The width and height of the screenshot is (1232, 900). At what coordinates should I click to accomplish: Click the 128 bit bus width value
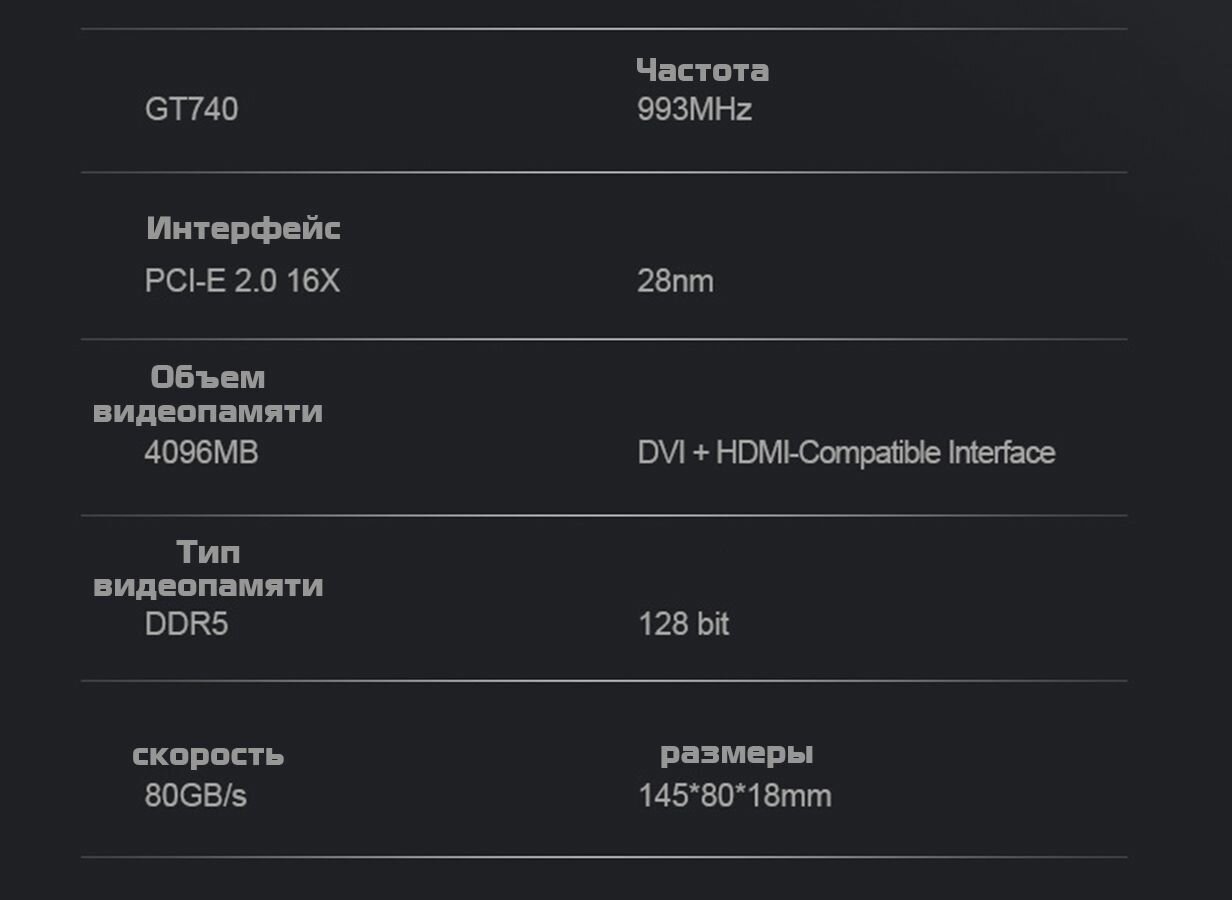point(683,624)
